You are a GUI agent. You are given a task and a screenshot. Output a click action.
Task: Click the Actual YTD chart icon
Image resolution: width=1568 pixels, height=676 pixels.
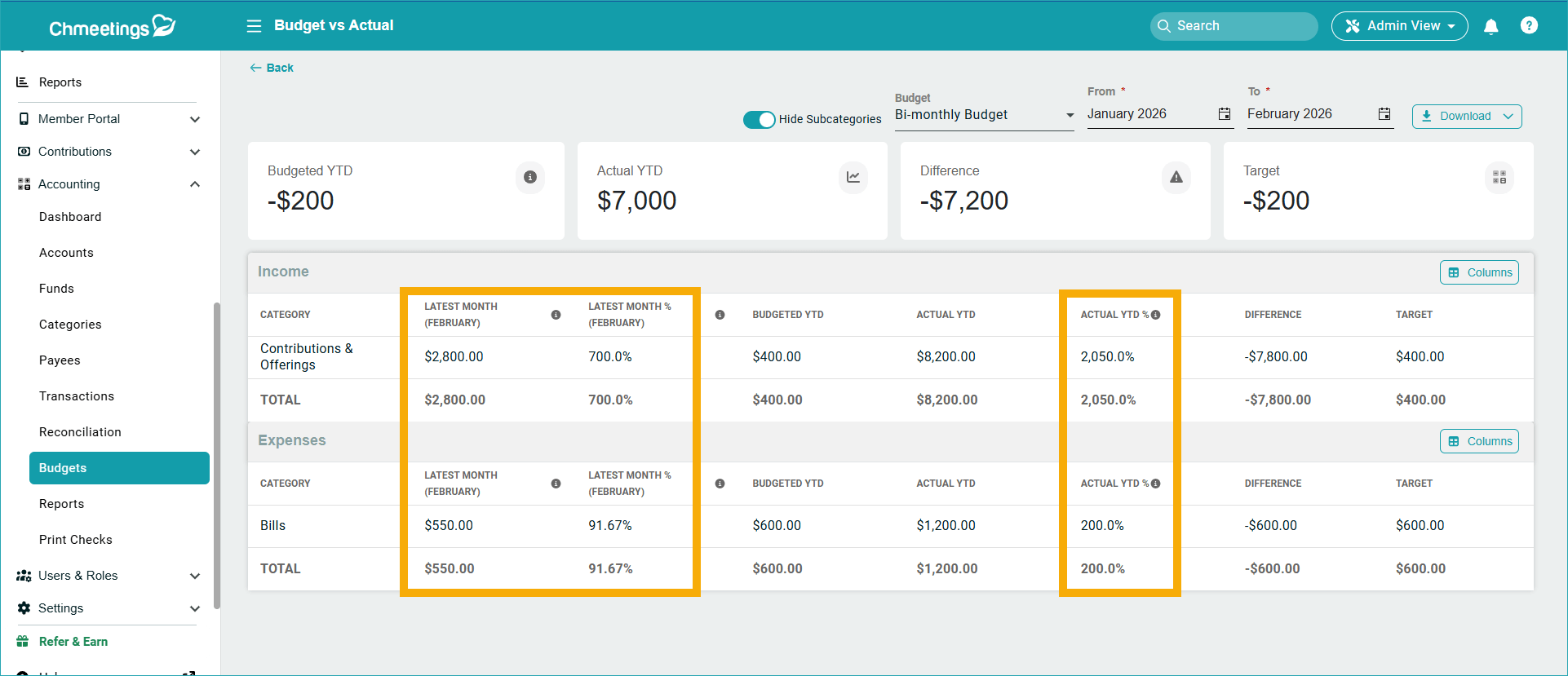tap(853, 177)
